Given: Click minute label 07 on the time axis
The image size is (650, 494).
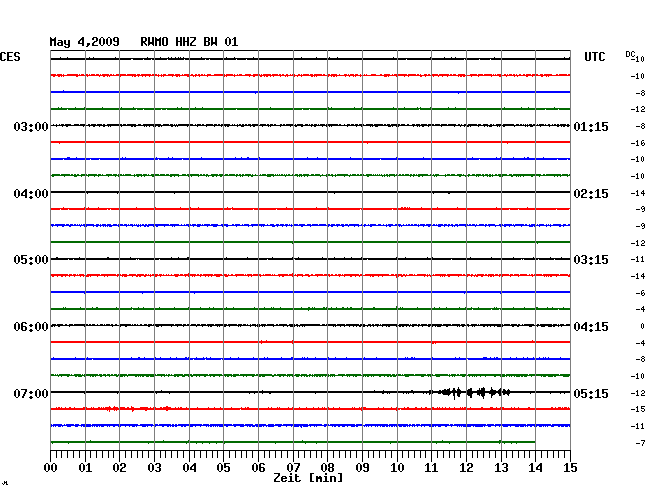Looking at the screenshot, I should (293, 468).
